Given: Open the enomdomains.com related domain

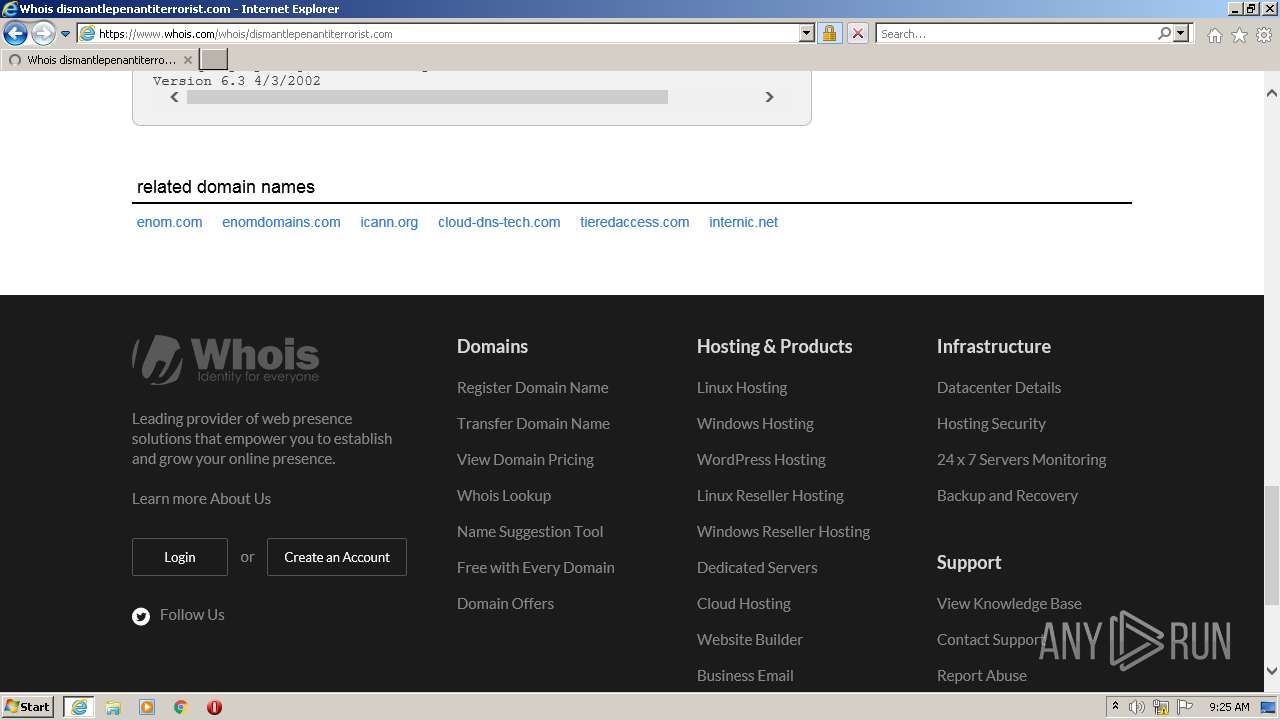Looking at the screenshot, I should pyautogui.click(x=281, y=222).
